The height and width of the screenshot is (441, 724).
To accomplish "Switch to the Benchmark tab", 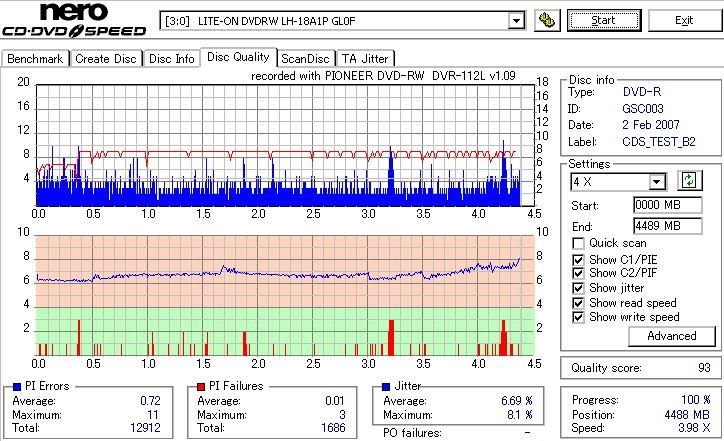I will coord(35,59).
